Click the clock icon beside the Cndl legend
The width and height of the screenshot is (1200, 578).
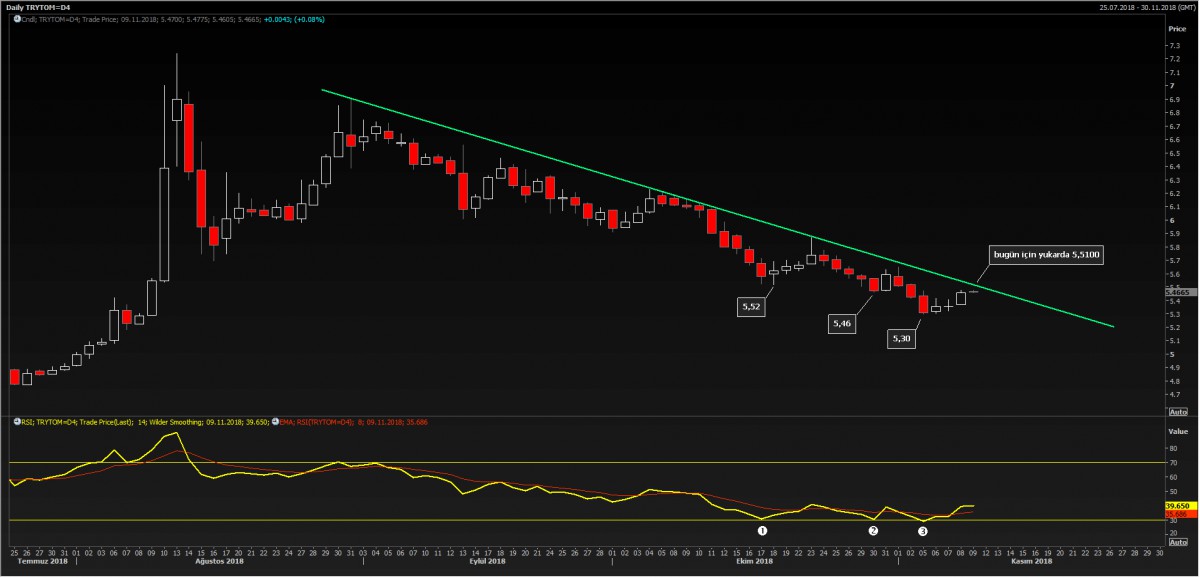click(16, 19)
